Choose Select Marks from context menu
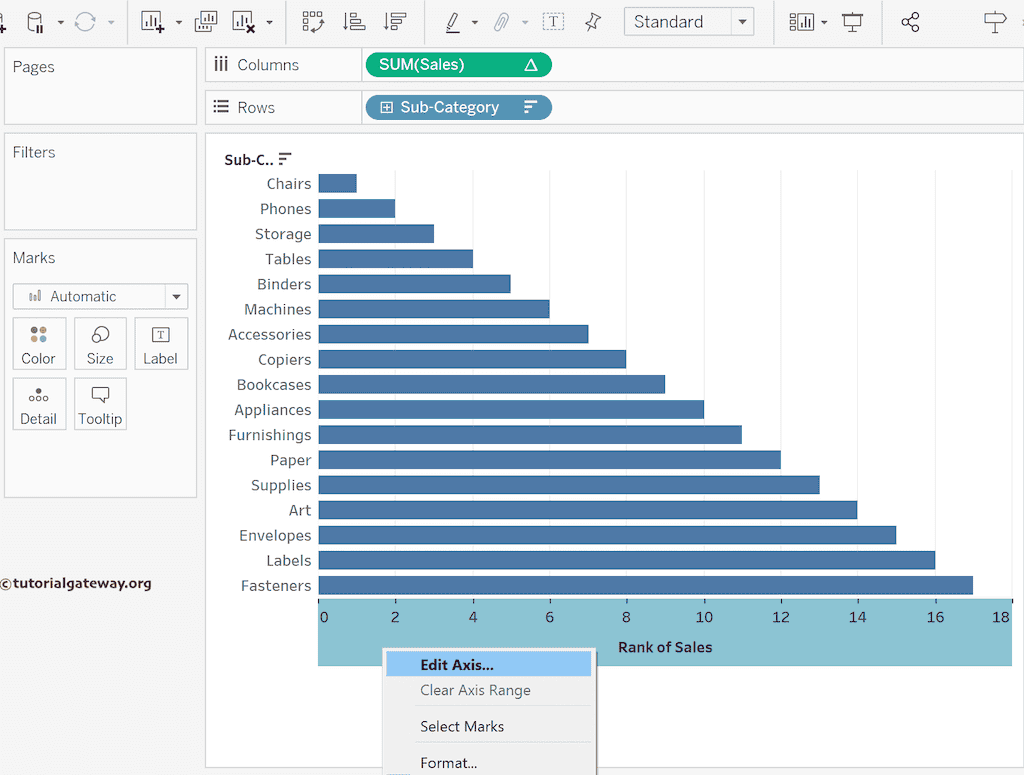The height and width of the screenshot is (775, 1024). pos(462,727)
